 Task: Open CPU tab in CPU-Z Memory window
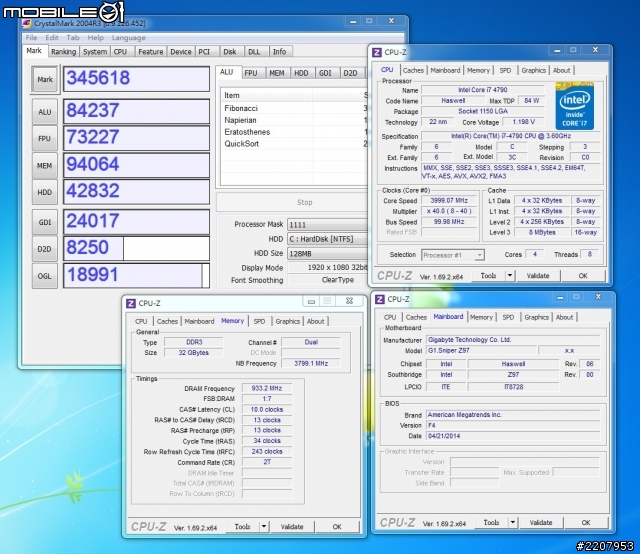point(141,321)
